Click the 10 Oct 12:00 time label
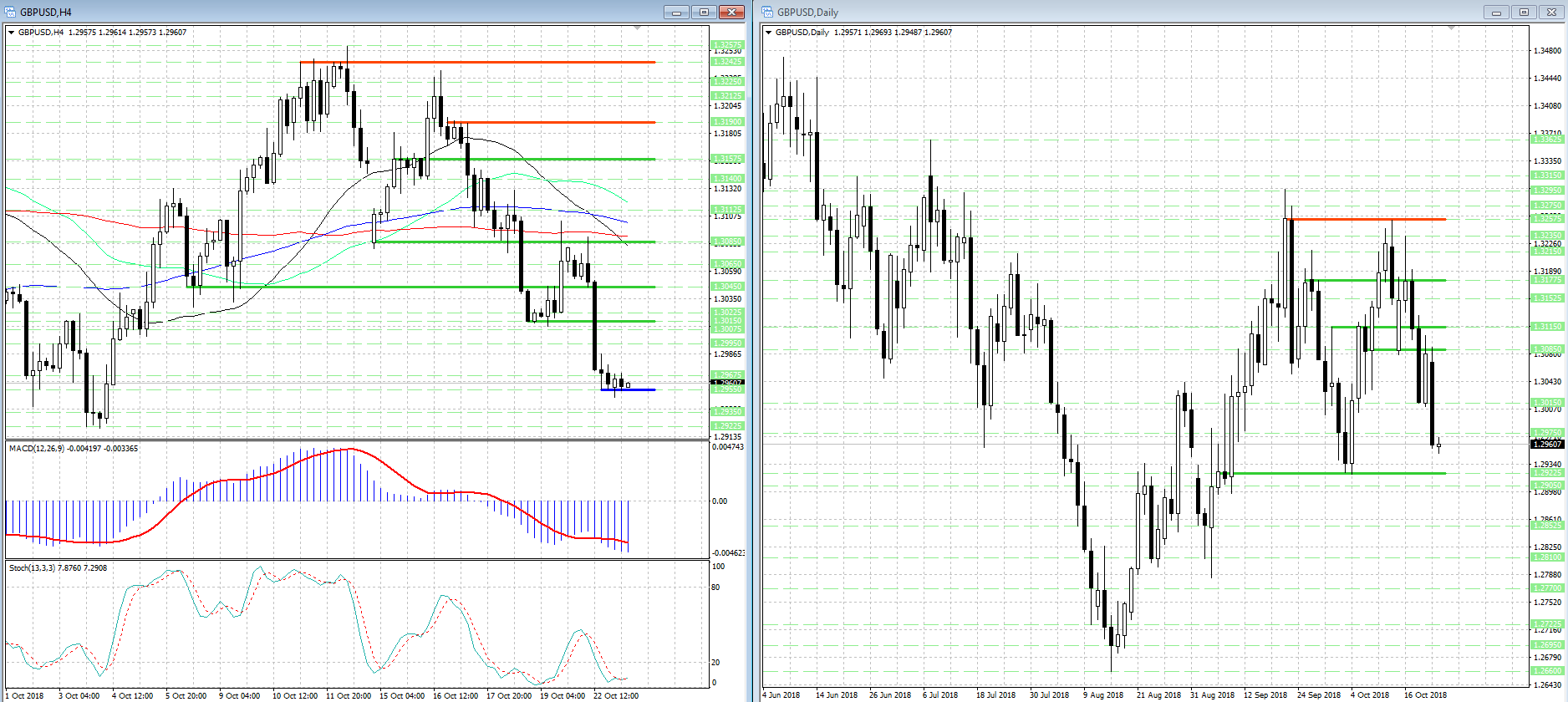Image resolution: width=1568 pixels, height=702 pixels. tap(295, 695)
